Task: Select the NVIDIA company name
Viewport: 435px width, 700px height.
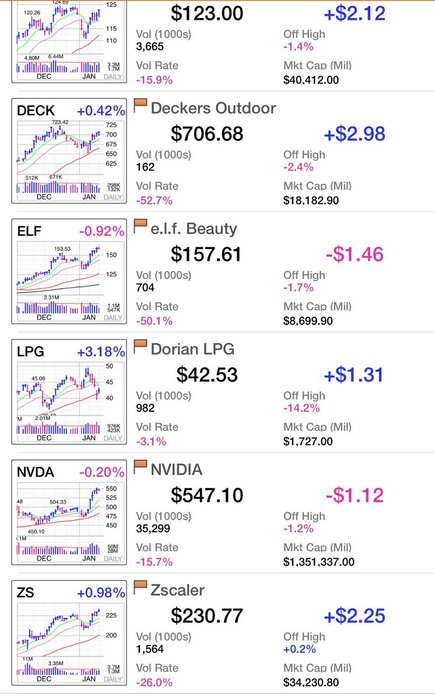Action: pyautogui.click(x=176, y=470)
